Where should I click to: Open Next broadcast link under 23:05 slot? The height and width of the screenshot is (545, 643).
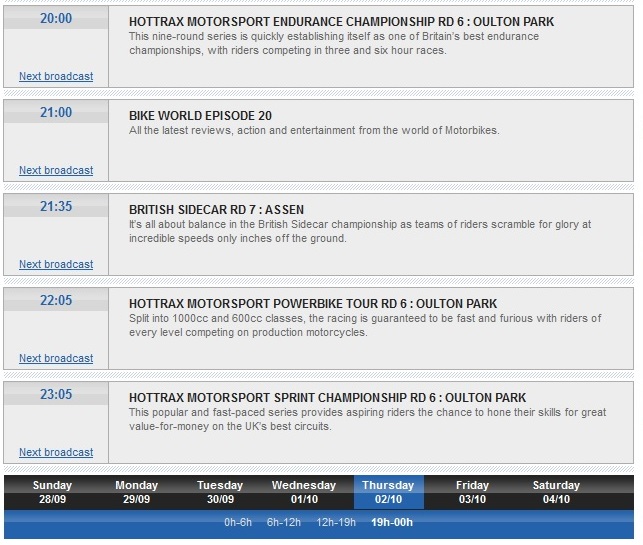click(56, 452)
